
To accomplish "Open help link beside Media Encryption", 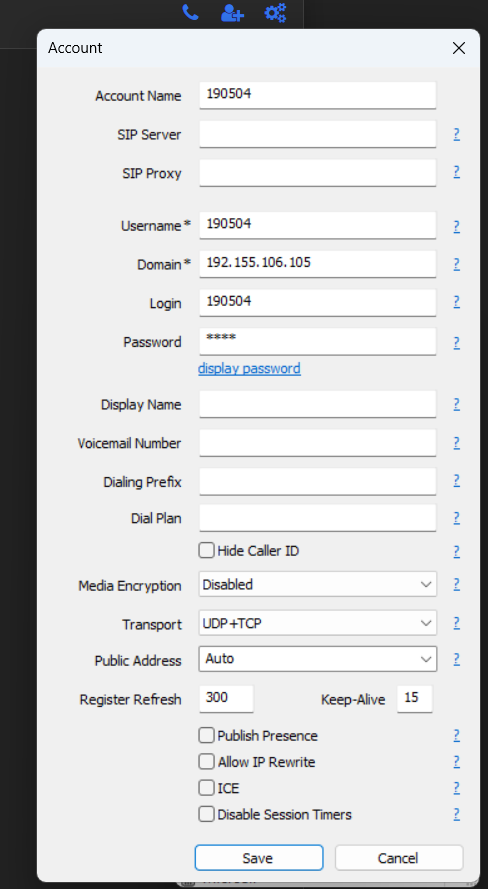I will [456, 585].
